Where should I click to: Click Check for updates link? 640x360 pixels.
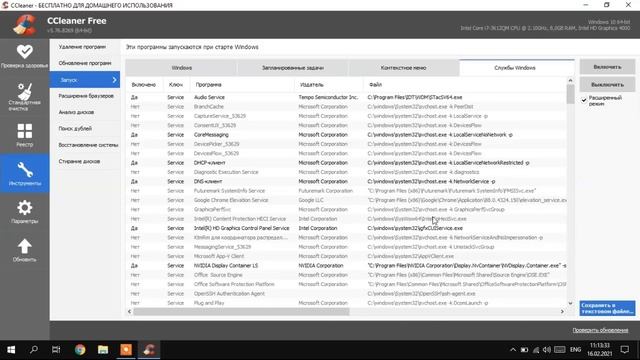point(600,330)
